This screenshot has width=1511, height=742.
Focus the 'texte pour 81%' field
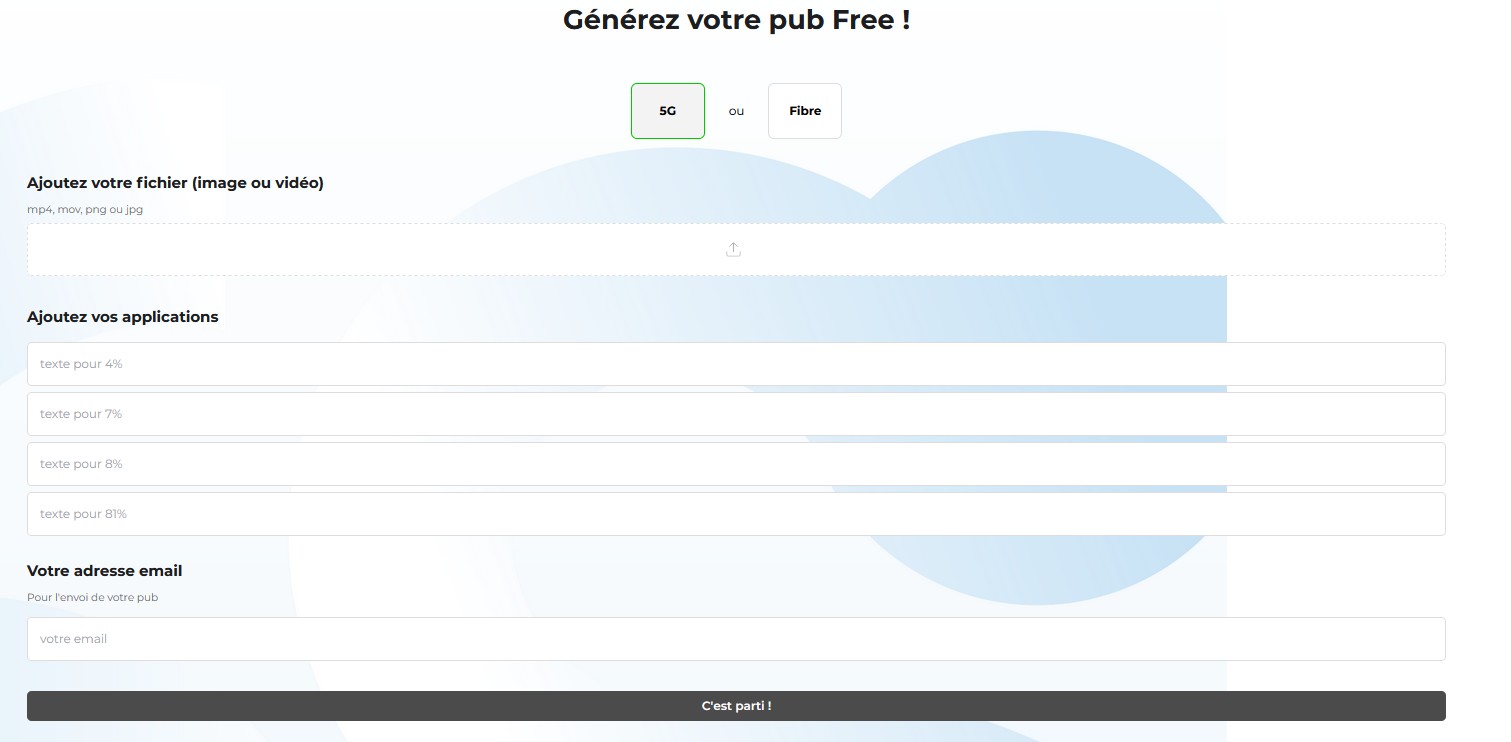[736, 514]
